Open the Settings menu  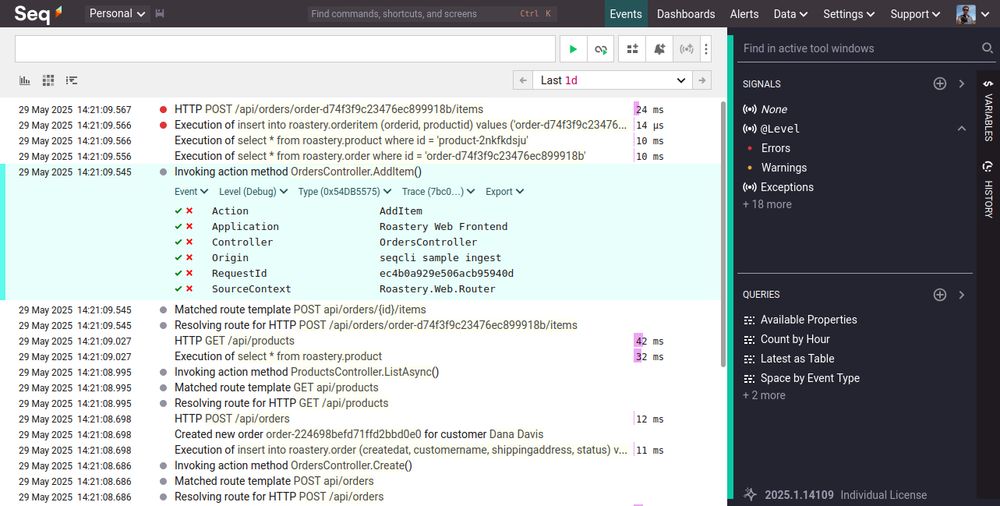pyautogui.click(x=848, y=13)
